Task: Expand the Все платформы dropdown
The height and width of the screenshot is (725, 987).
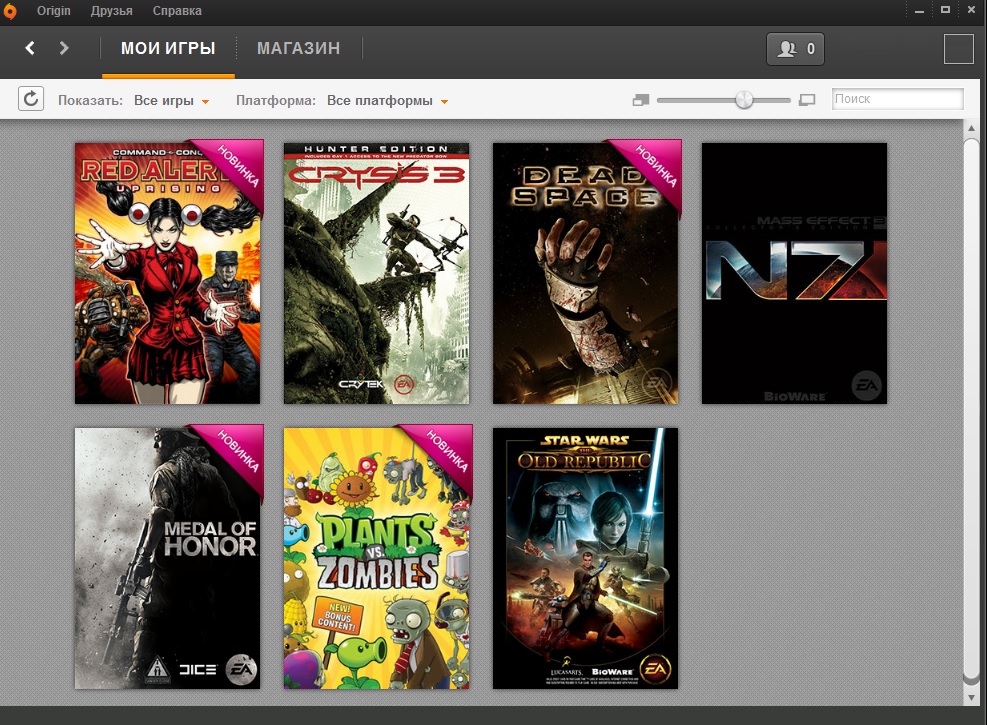Action: pos(387,101)
